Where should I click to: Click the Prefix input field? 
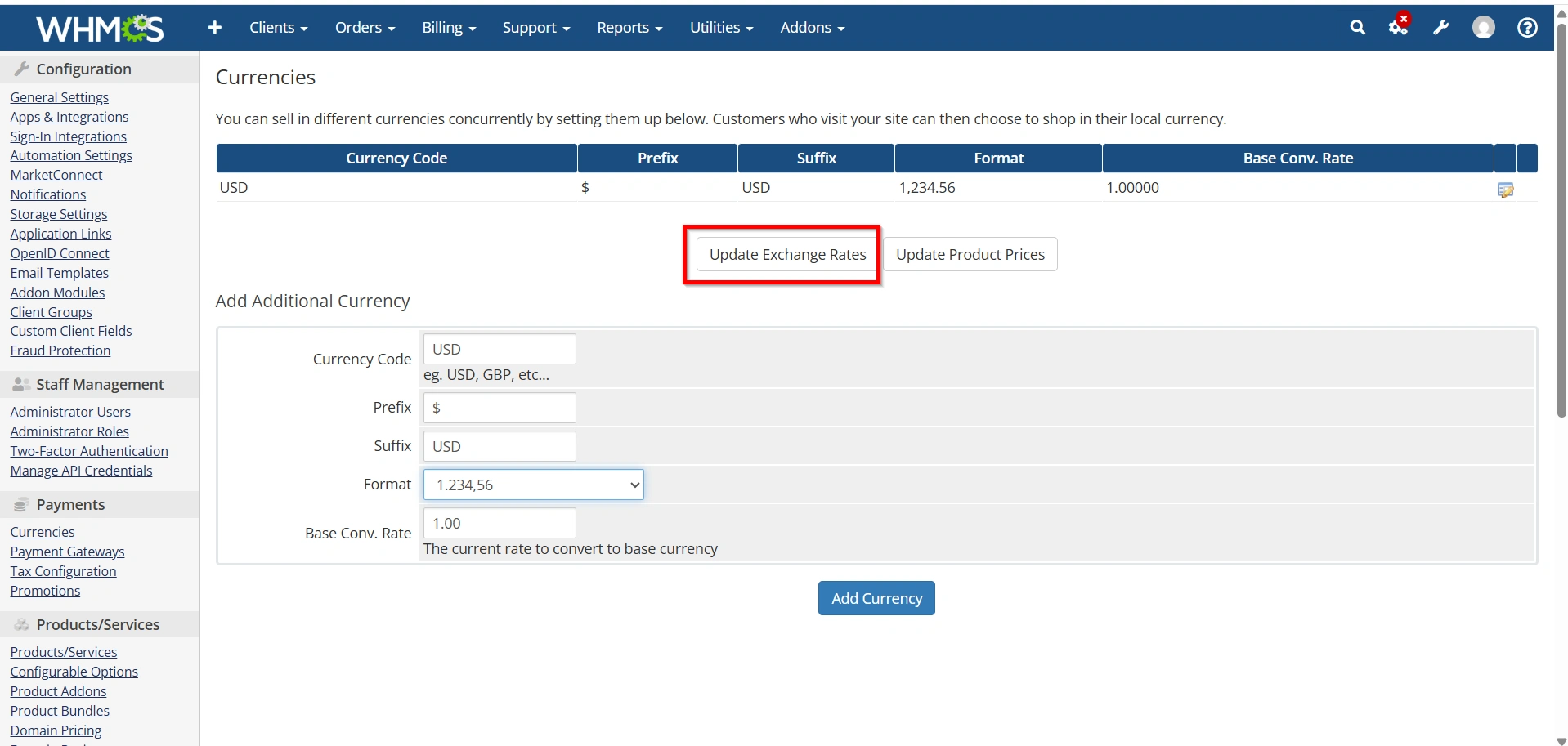pos(500,408)
